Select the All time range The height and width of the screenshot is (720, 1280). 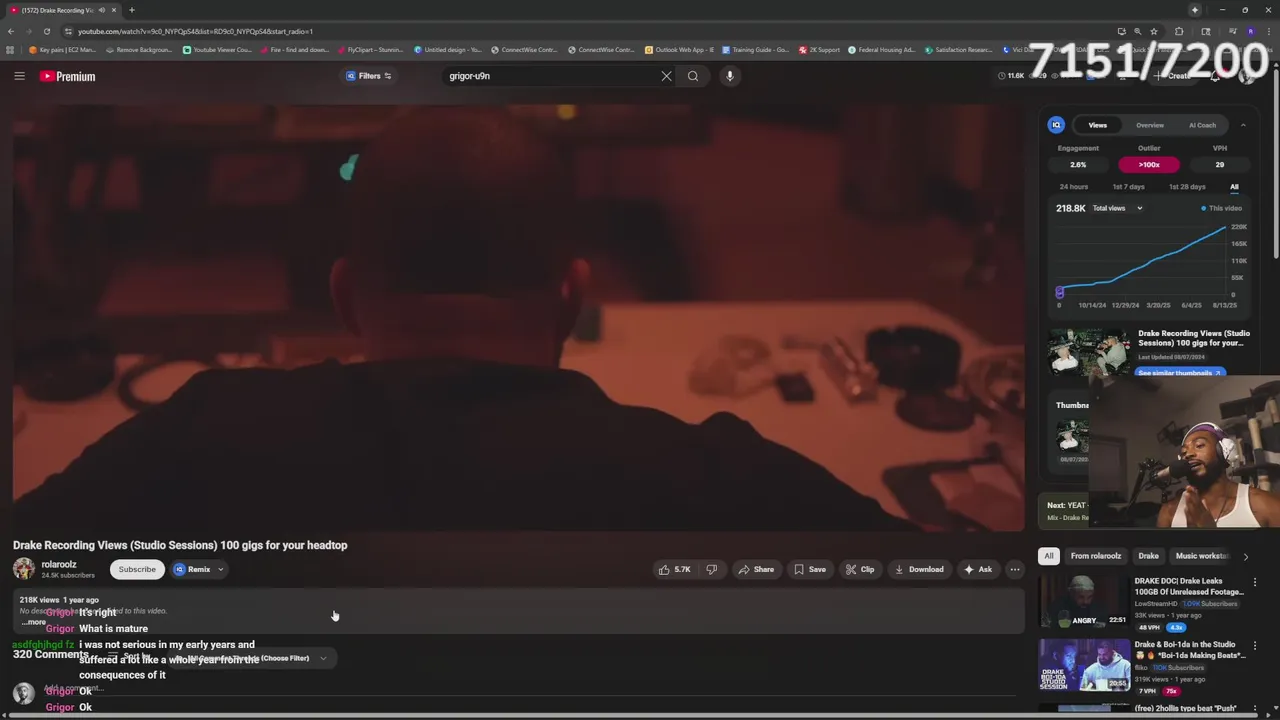(1234, 187)
